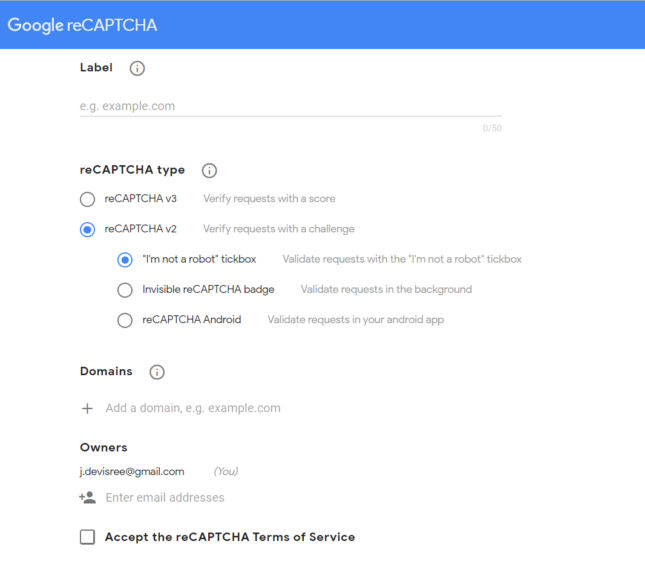The height and width of the screenshot is (564, 645).
Task: Select the reCAPTCHA Android radio button
Action: [x=125, y=320]
